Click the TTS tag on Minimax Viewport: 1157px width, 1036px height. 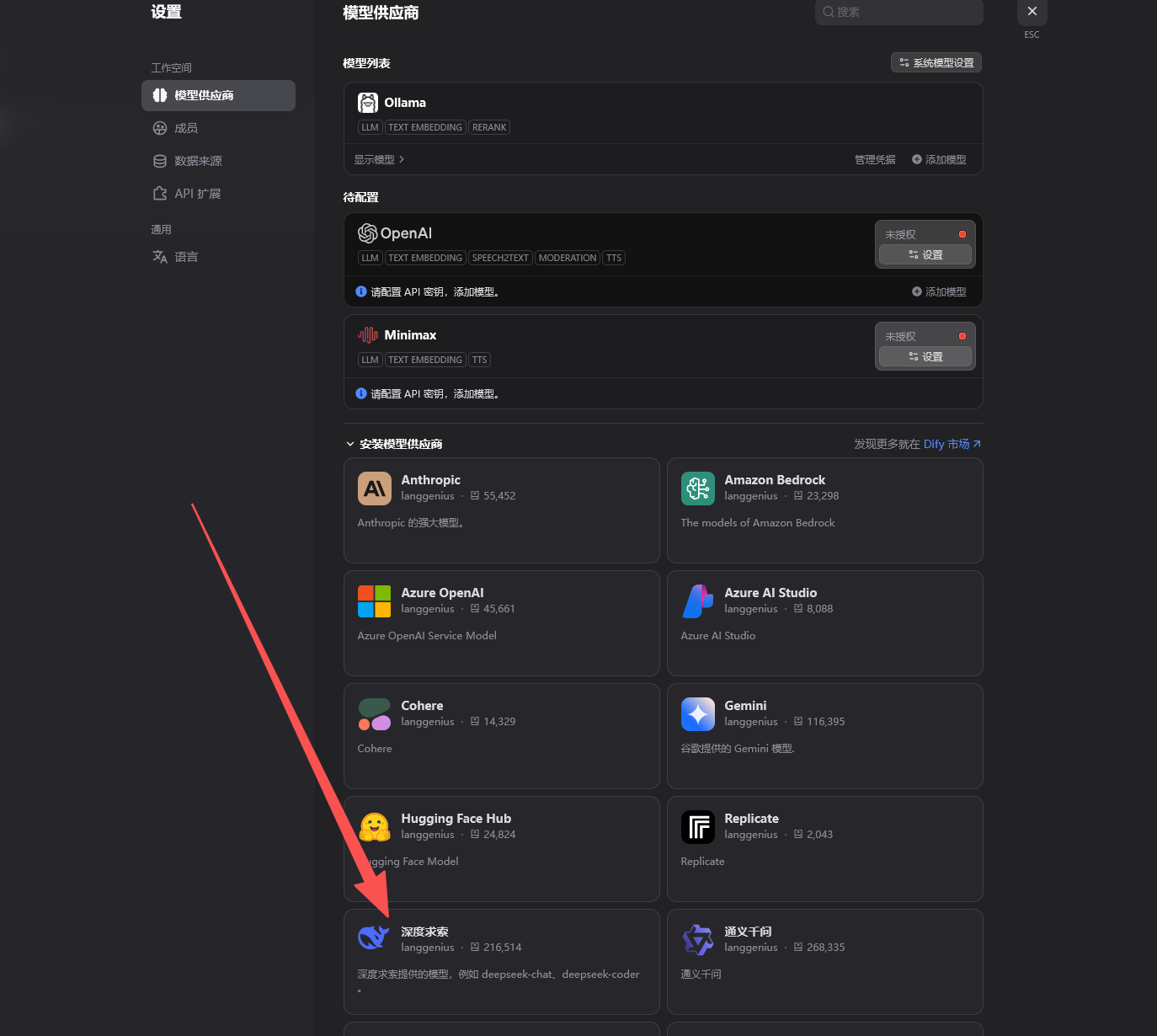coord(479,360)
